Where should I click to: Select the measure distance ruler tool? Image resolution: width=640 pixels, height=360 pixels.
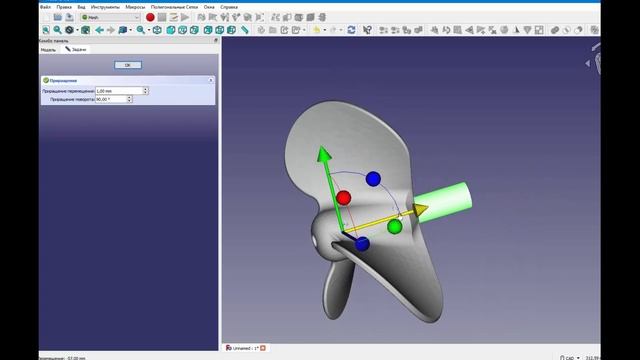click(x=244, y=30)
